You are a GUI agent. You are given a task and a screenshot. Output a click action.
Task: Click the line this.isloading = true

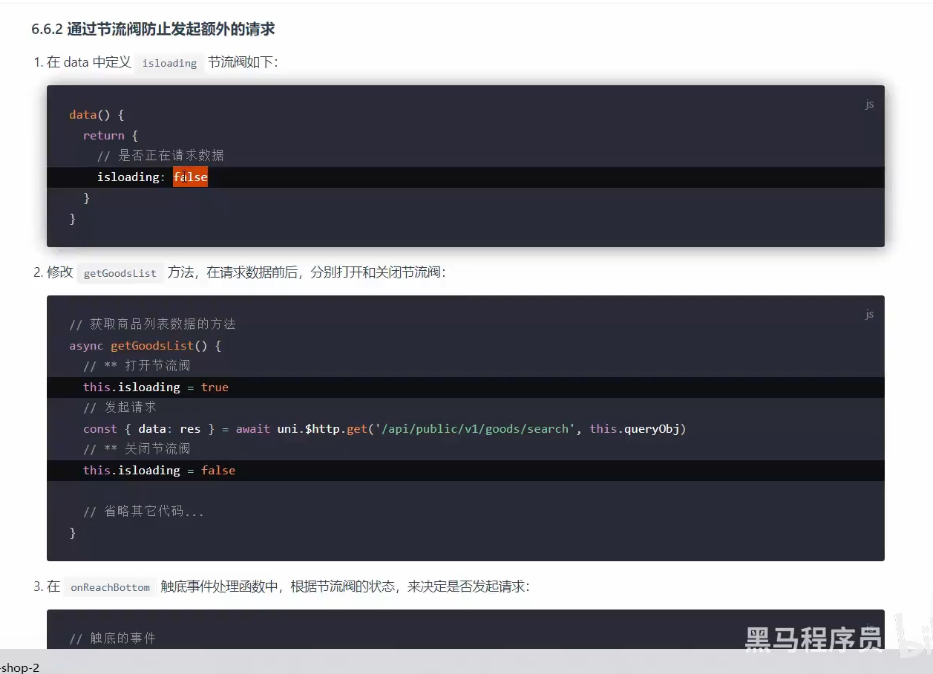point(156,387)
